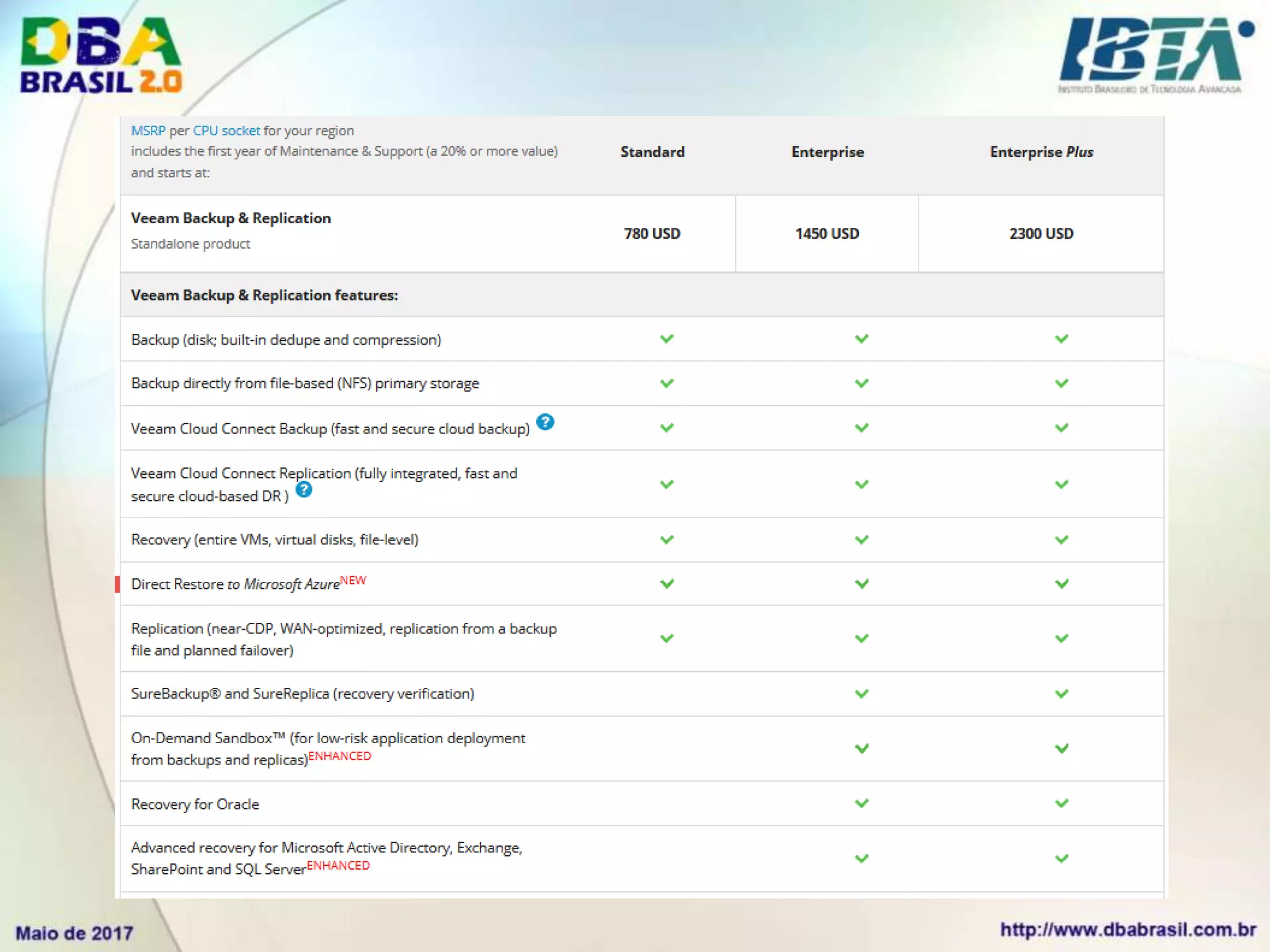Click Enterprise checkmark for Recovery for Oracle
The width and height of the screenshot is (1270, 952).
861,803
